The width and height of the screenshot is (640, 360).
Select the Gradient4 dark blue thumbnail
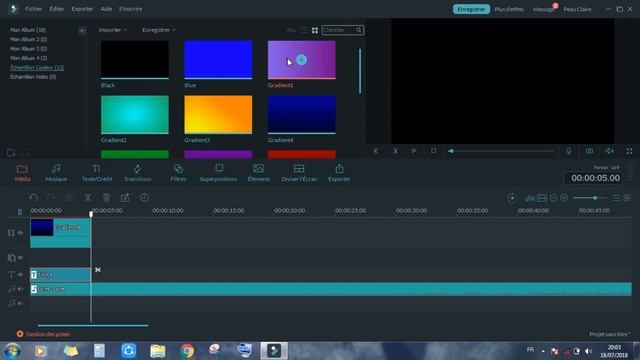click(302, 114)
